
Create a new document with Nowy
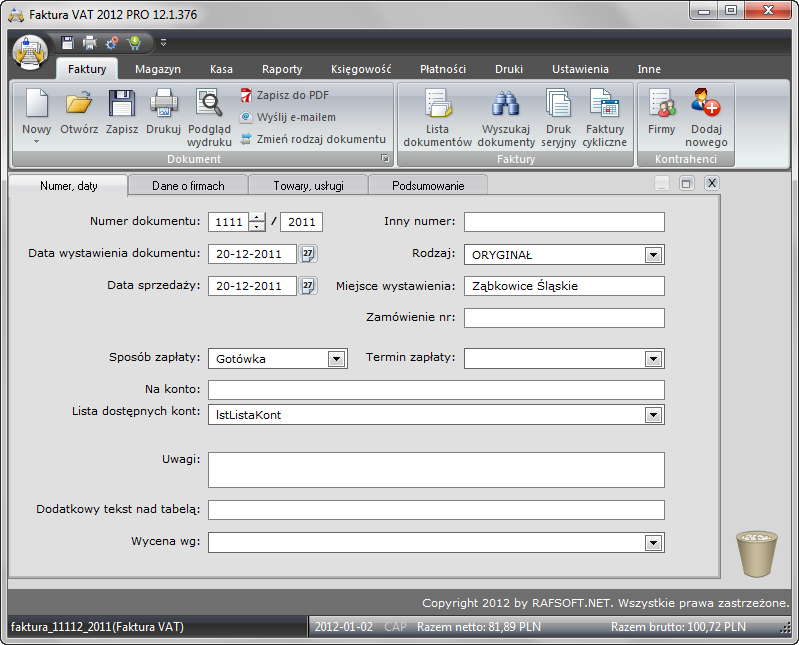37,116
